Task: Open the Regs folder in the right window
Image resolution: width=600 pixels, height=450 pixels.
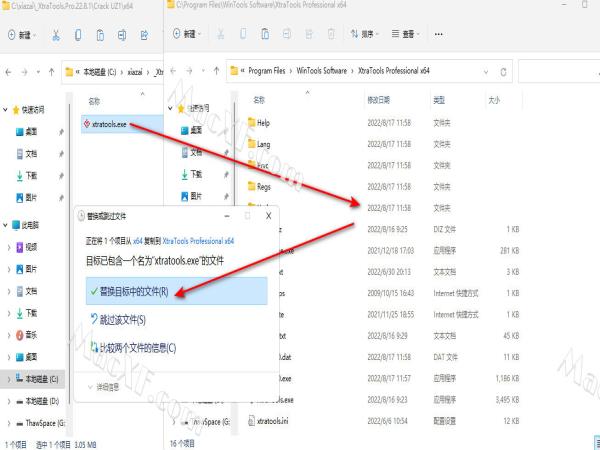Action: tap(259, 187)
